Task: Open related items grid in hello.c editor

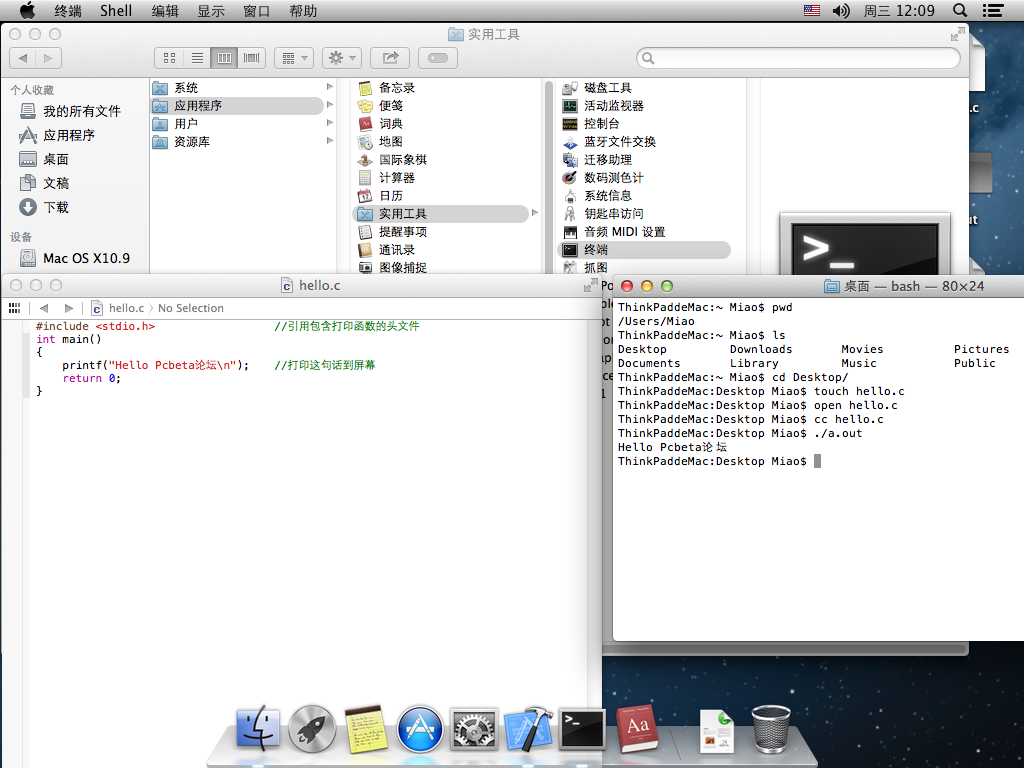Action: (14, 308)
